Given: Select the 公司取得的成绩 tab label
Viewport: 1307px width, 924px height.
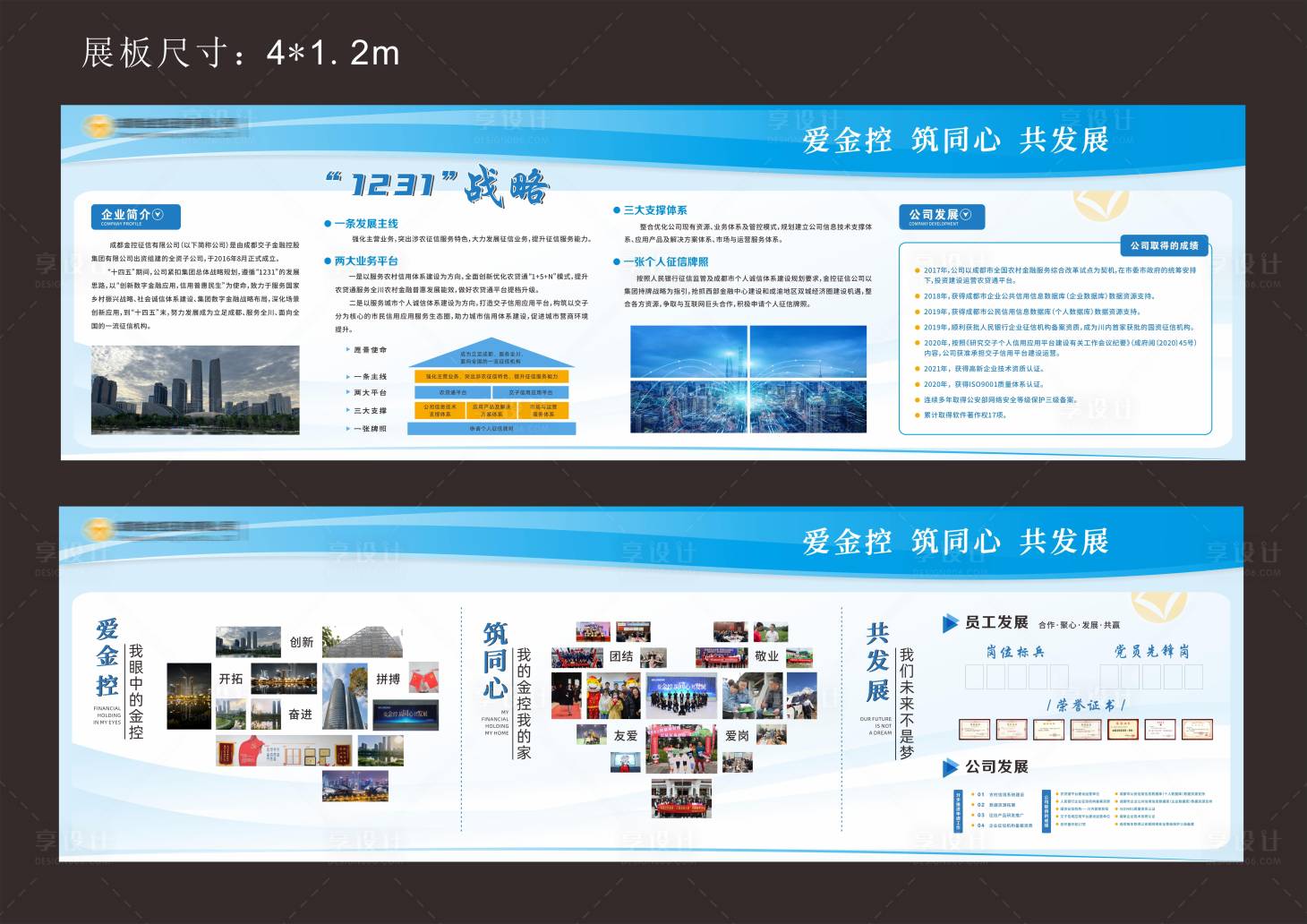Looking at the screenshot, I should click(1164, 245).
